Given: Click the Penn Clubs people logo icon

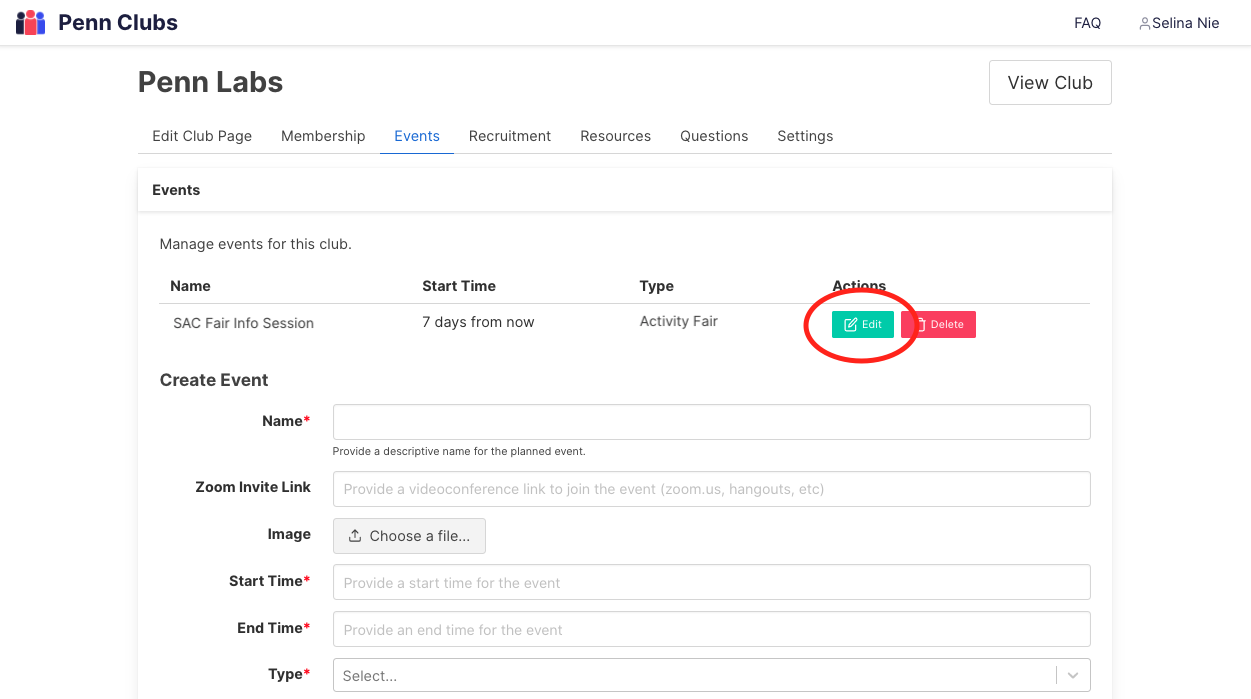Looking at the screenshot, I should point(31,22).
